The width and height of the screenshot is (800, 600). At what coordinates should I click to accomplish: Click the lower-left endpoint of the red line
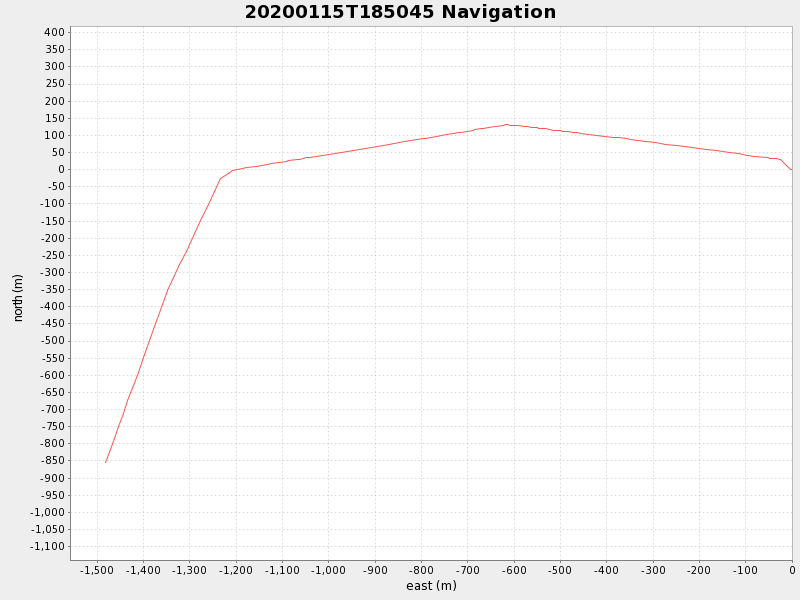(x=106, y=462)
